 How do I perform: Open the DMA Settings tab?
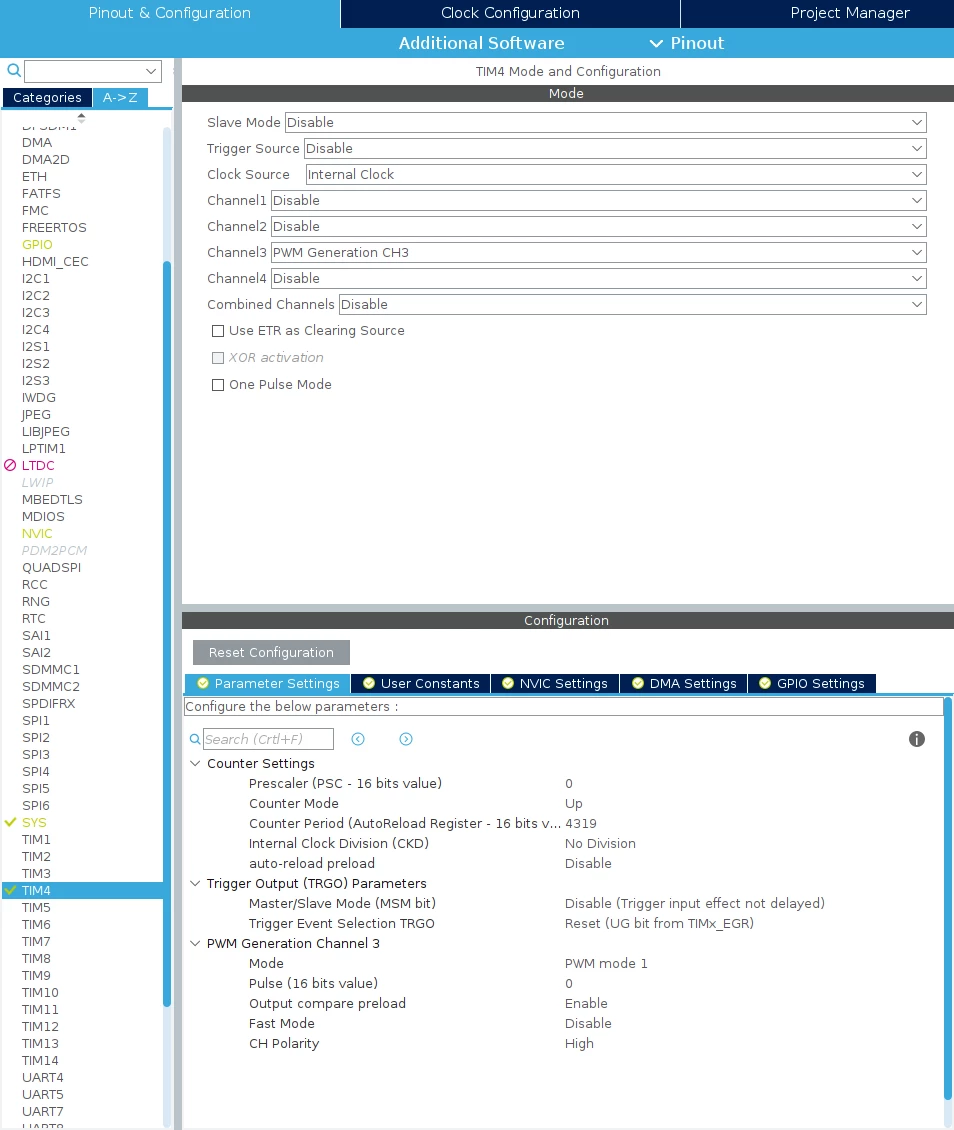point(684,683)
